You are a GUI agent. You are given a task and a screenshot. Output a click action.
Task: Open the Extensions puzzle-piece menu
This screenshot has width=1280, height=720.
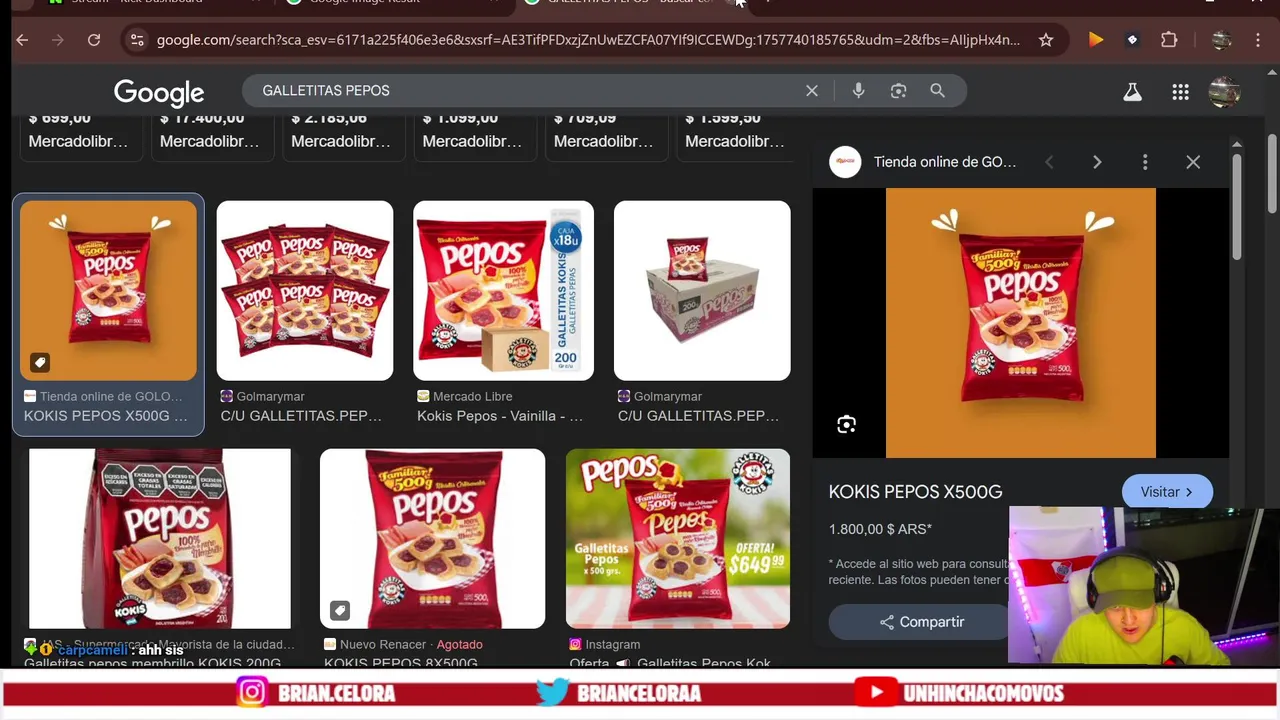(x=1169, y=40)
